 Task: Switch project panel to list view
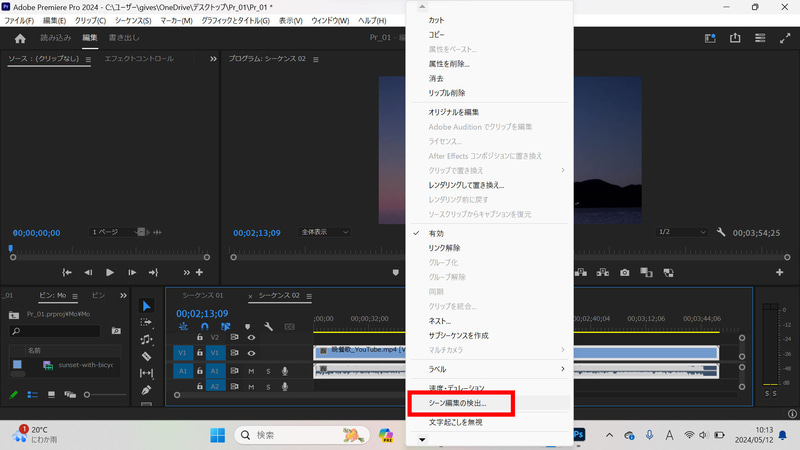33,394
